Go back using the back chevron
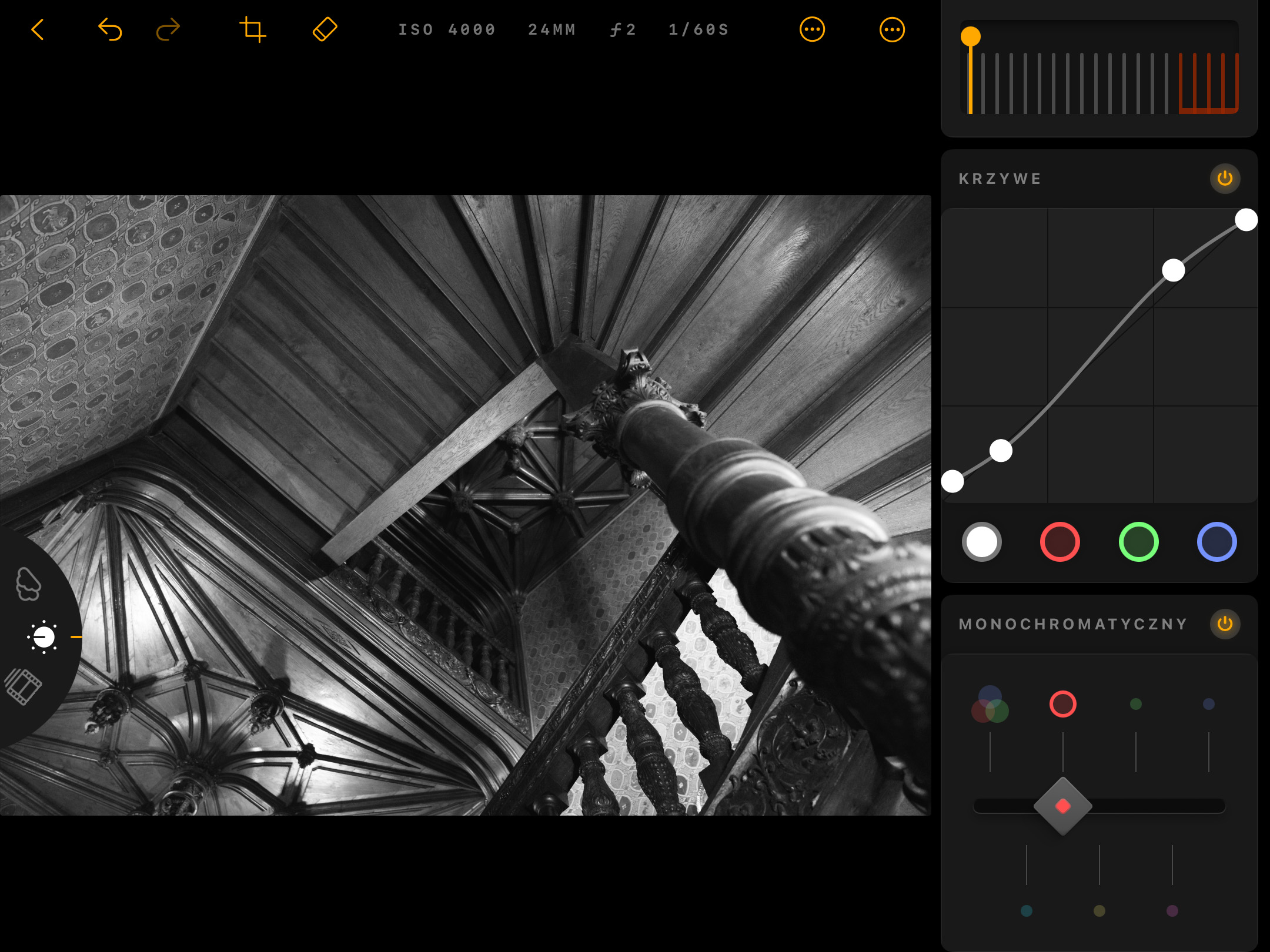1270x952 pixels. pyautogui.click(x=38, y=29)
